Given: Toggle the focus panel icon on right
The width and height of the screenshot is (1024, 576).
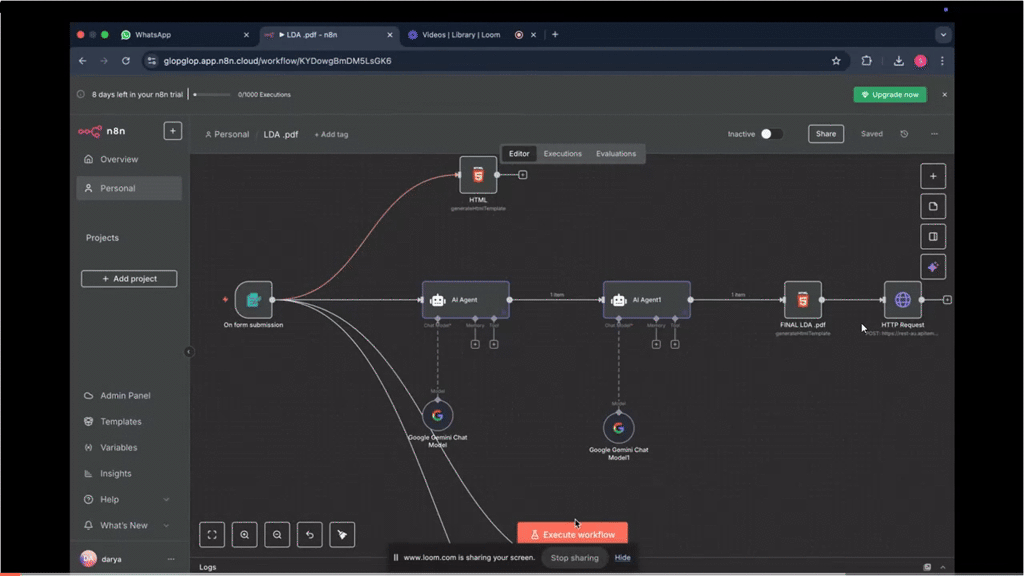Looking at the screenshot, I should coord(933,236).
